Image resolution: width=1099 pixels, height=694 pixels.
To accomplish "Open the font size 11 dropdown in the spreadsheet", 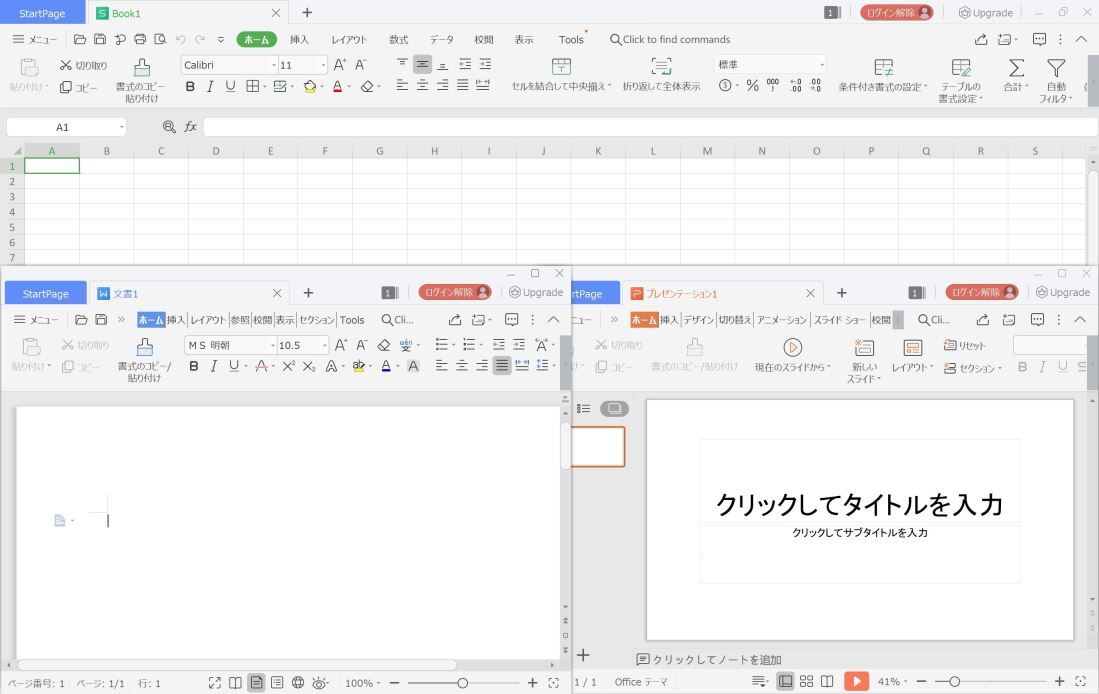I will tap(323, 65).
